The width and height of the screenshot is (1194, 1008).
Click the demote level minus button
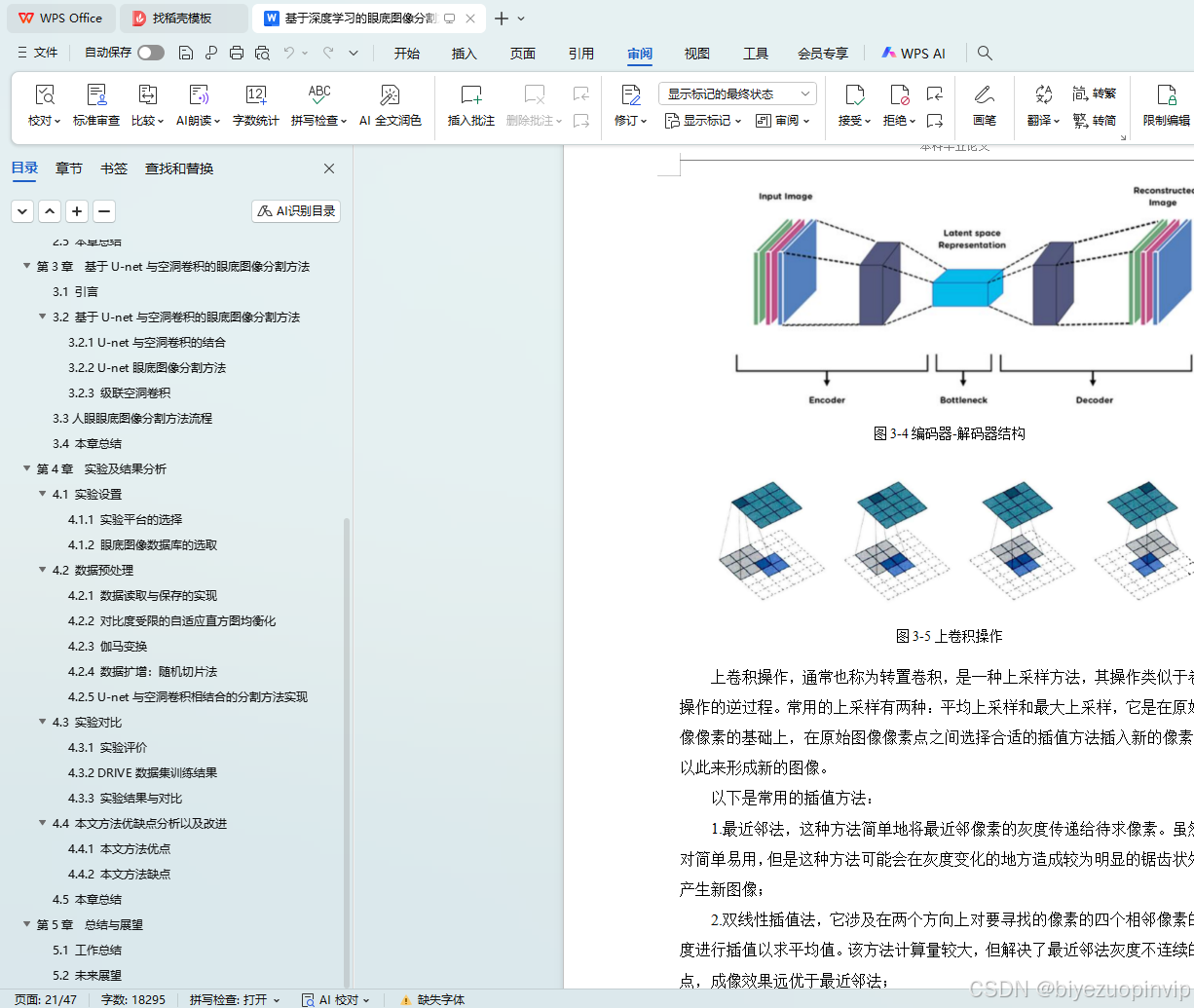(104, 210)
